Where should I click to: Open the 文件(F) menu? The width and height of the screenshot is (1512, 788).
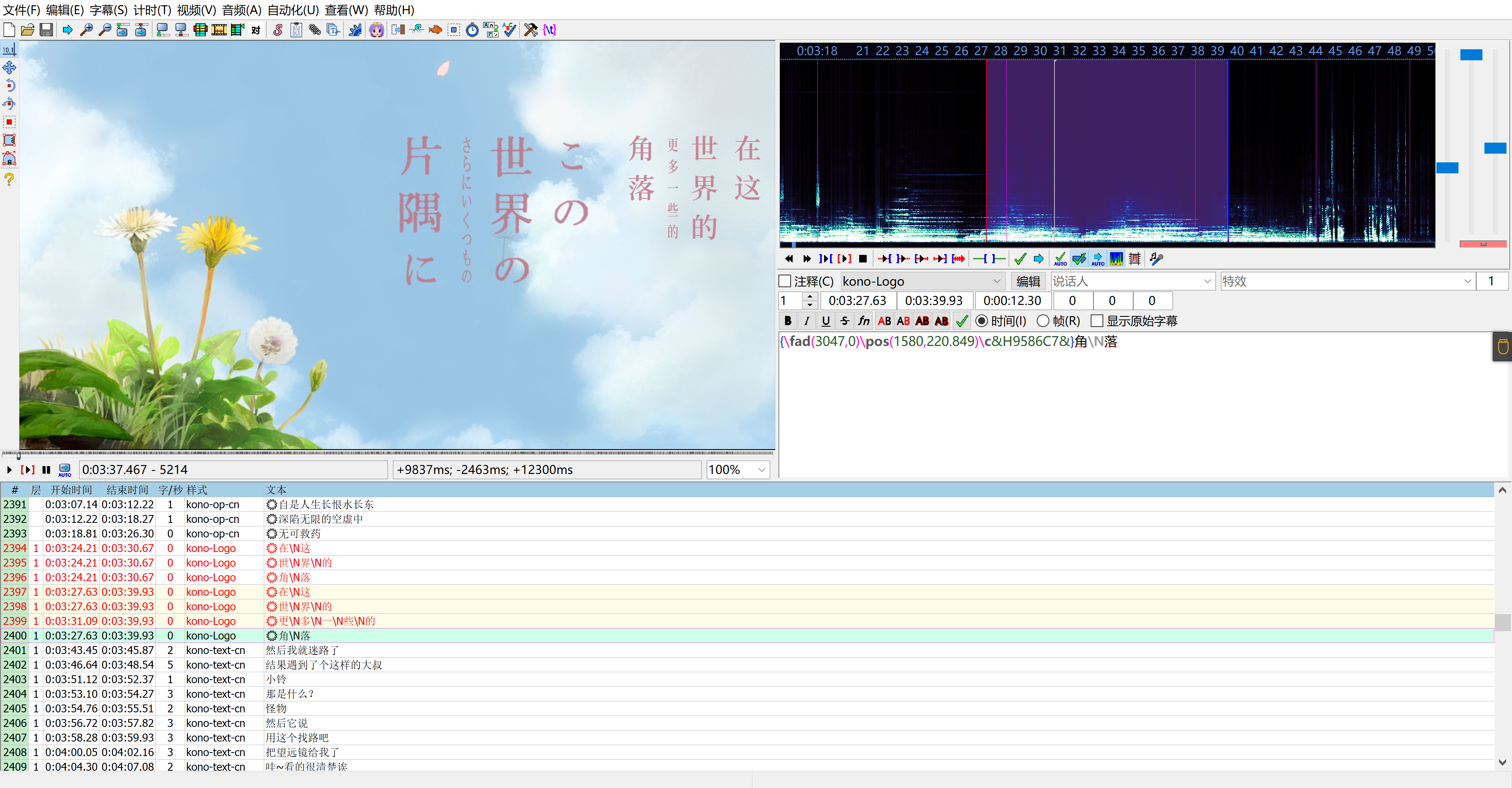coord(22,10)
